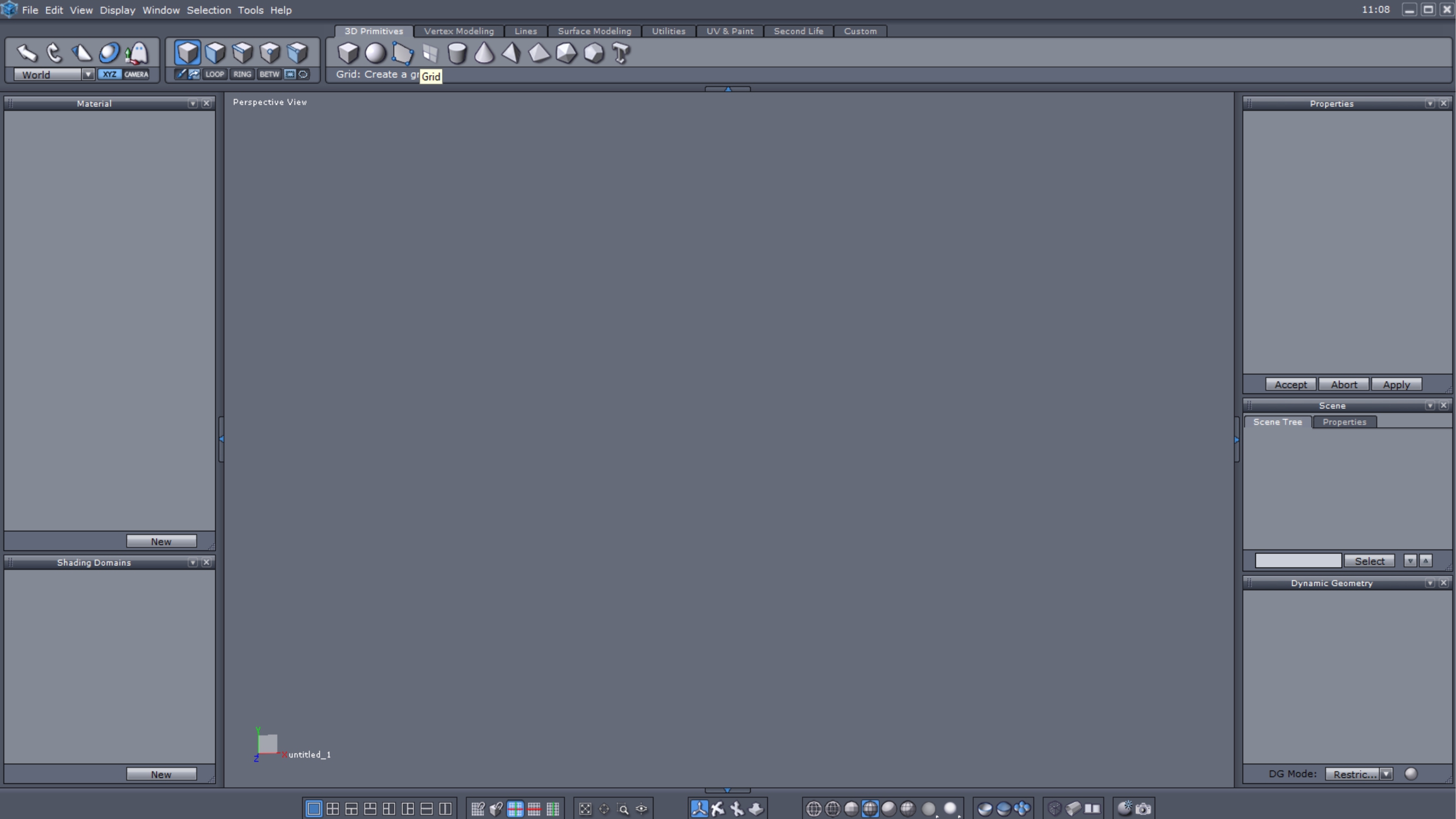Viewport: 1456px width, 819px height.
Task: Click the camera render icon
Action: pos(1143,808)
